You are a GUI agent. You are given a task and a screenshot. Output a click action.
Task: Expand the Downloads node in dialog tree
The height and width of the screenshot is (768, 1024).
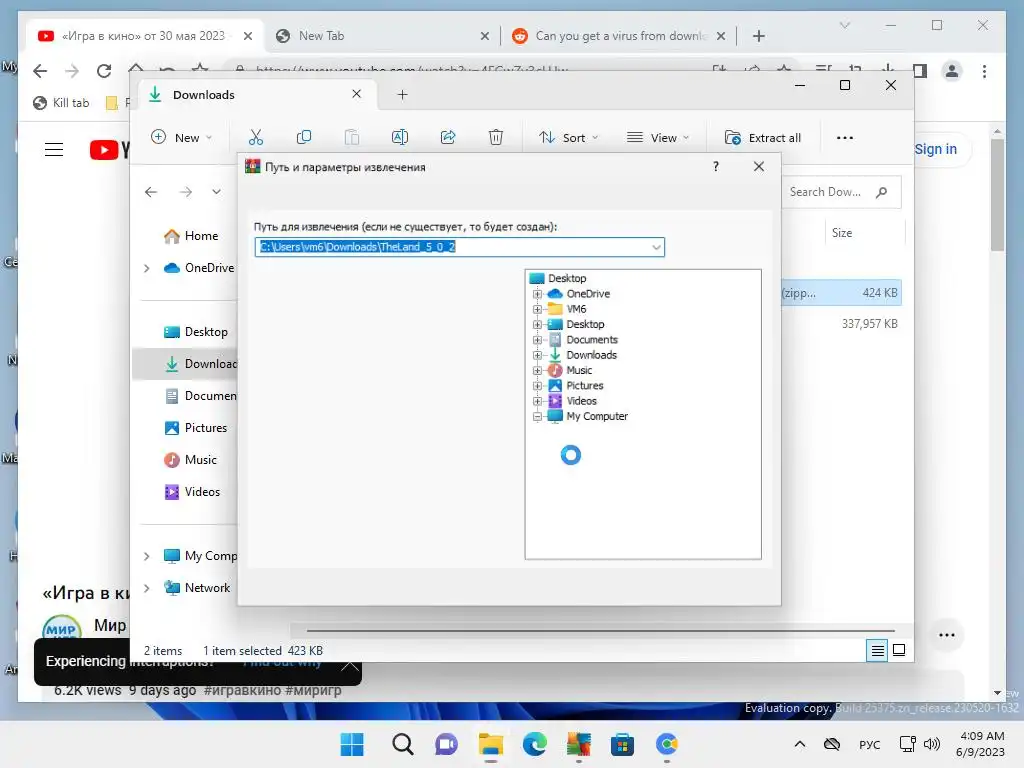click(537, 355)
